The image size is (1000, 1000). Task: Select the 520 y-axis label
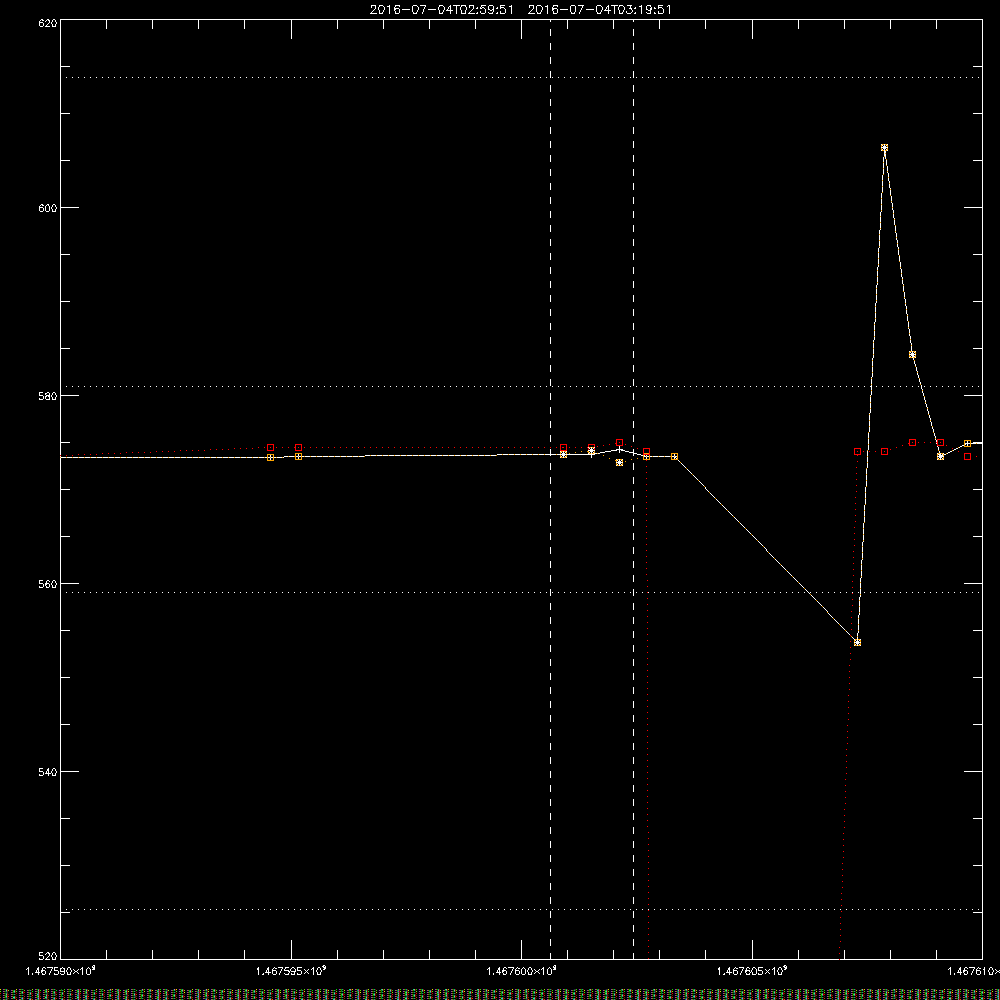pyautogui.click(x=48, y=956)
